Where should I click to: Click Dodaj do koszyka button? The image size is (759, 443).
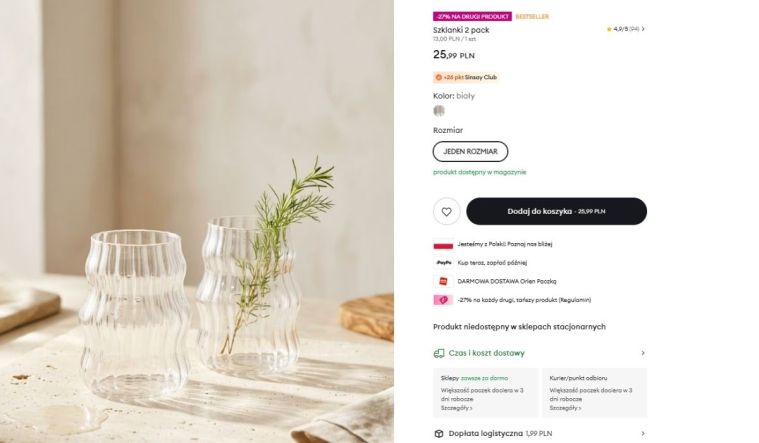(556, 211)
